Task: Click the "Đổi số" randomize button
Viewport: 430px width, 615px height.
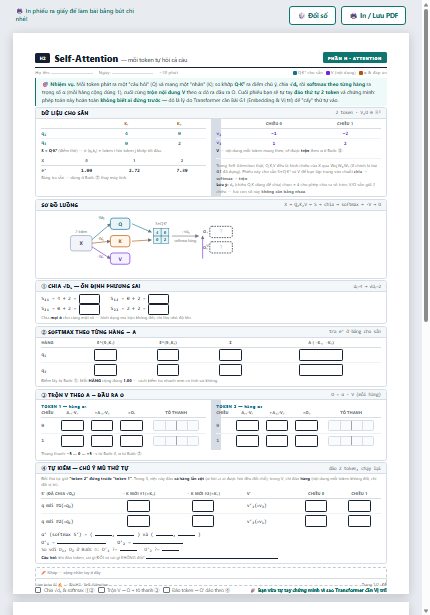Action: point(312,16)
